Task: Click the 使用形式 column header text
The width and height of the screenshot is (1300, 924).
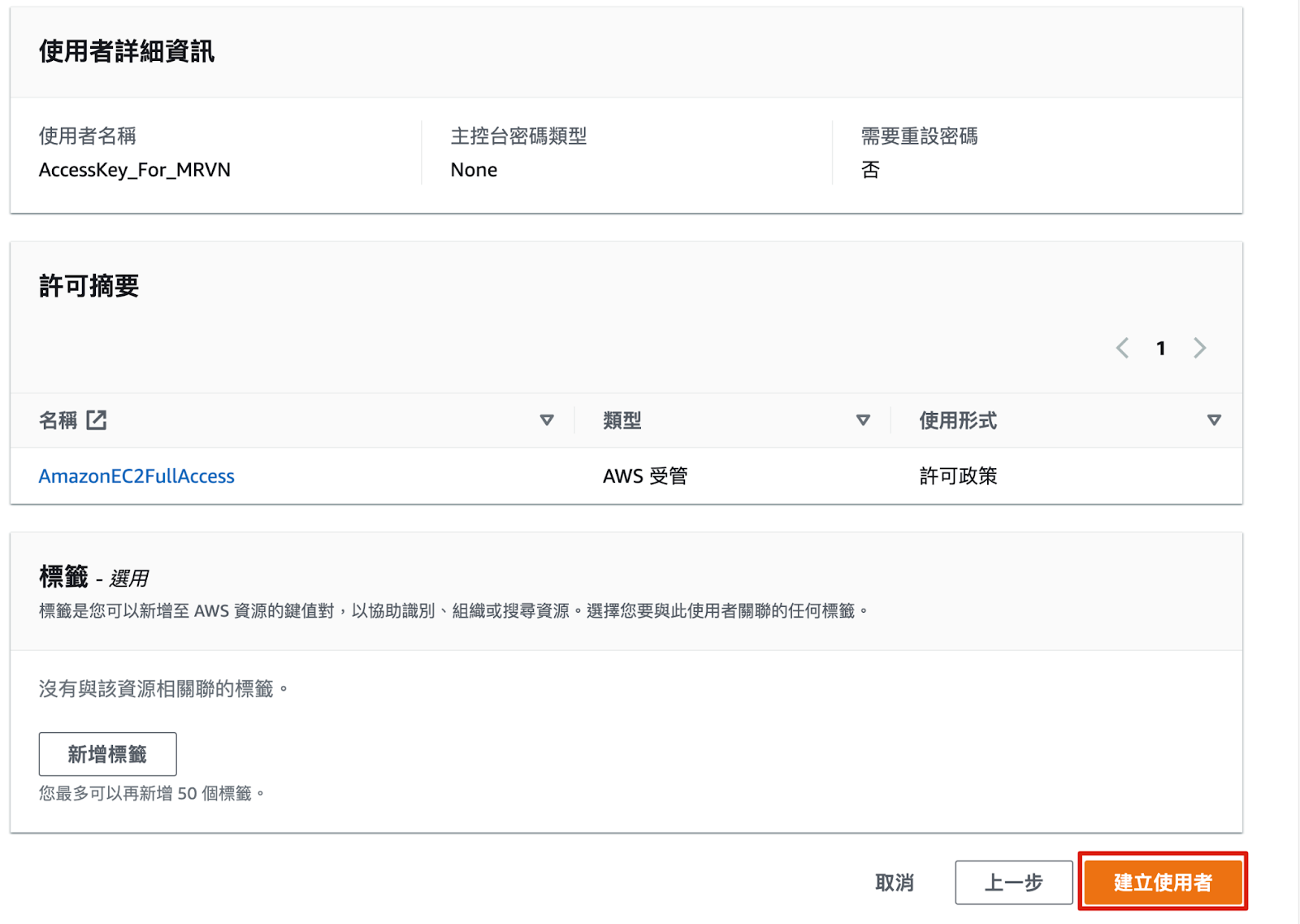Action: (958, 420)
